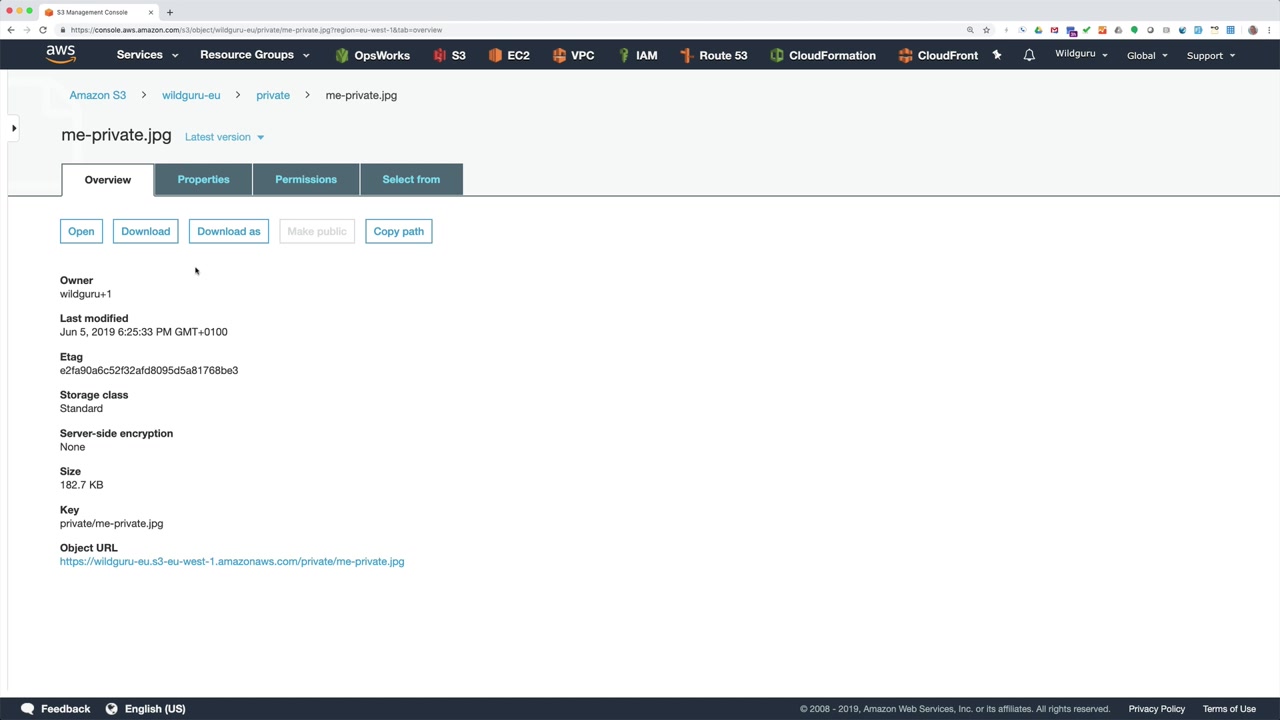Image resolution: width=1280 pixels, height=720 pixels.
Task: Click the owner value wildguru+1
Action: (x=85, y=294)
